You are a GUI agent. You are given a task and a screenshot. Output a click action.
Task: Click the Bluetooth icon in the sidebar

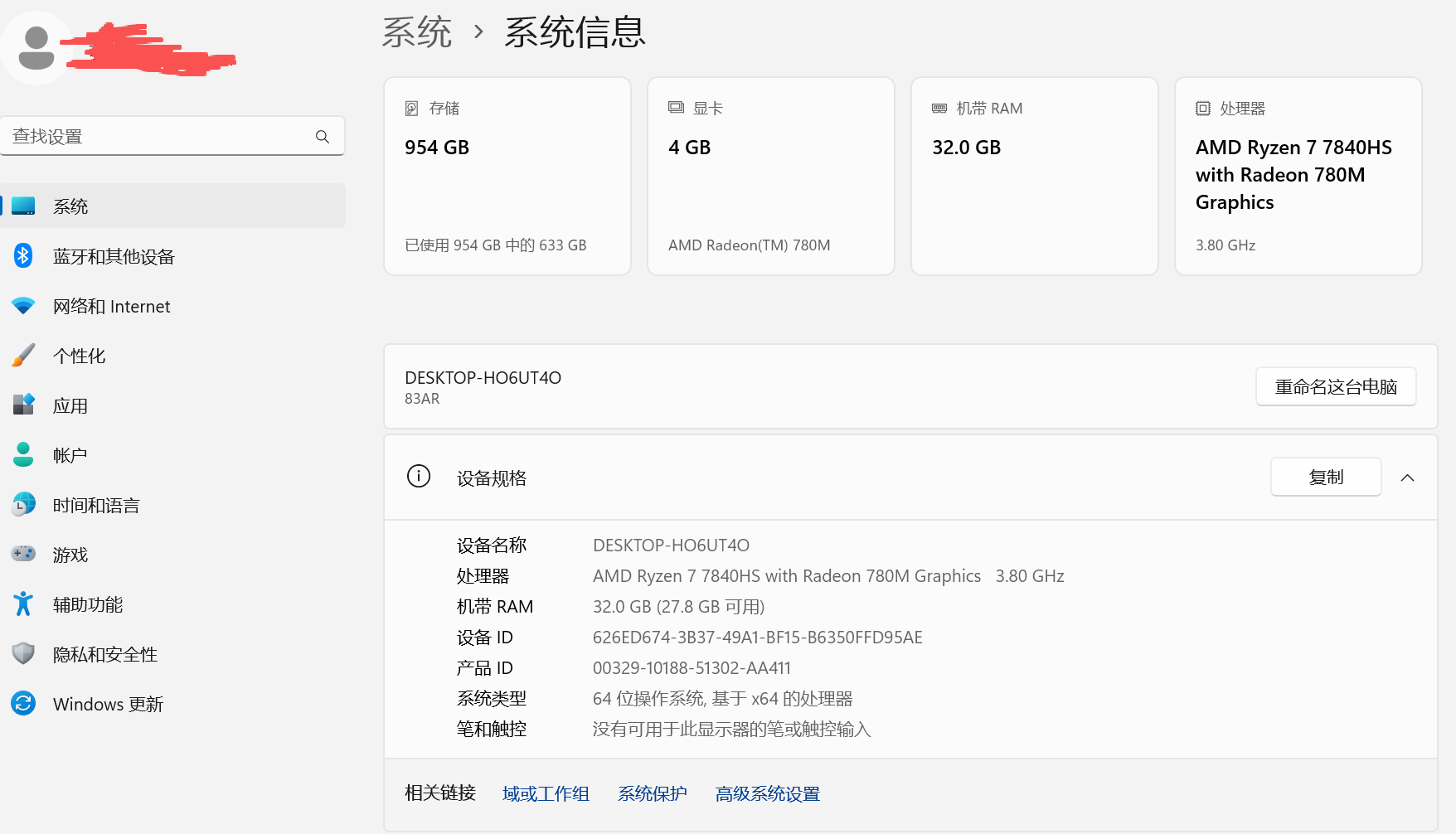(x=23, y=255)
